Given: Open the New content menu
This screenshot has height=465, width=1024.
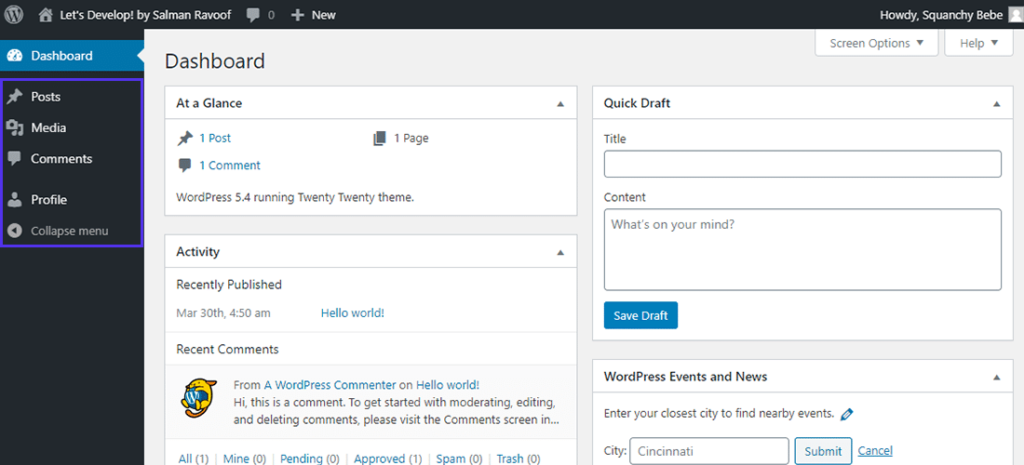Looking at the screenshot, I should point(313,15).
